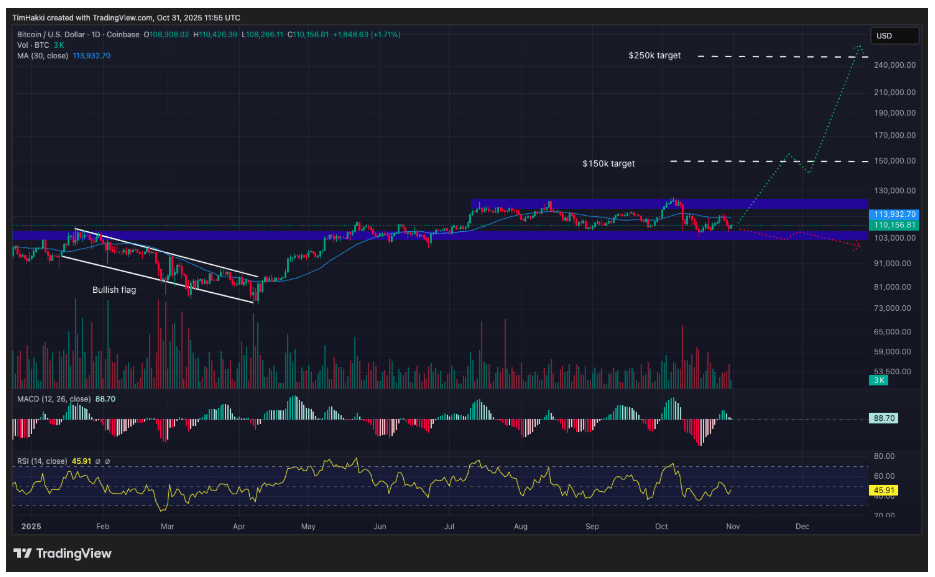This screenshot has width=935, height=577.
Task: Click the Sep label on time axis
Action: tap(592, 526)
